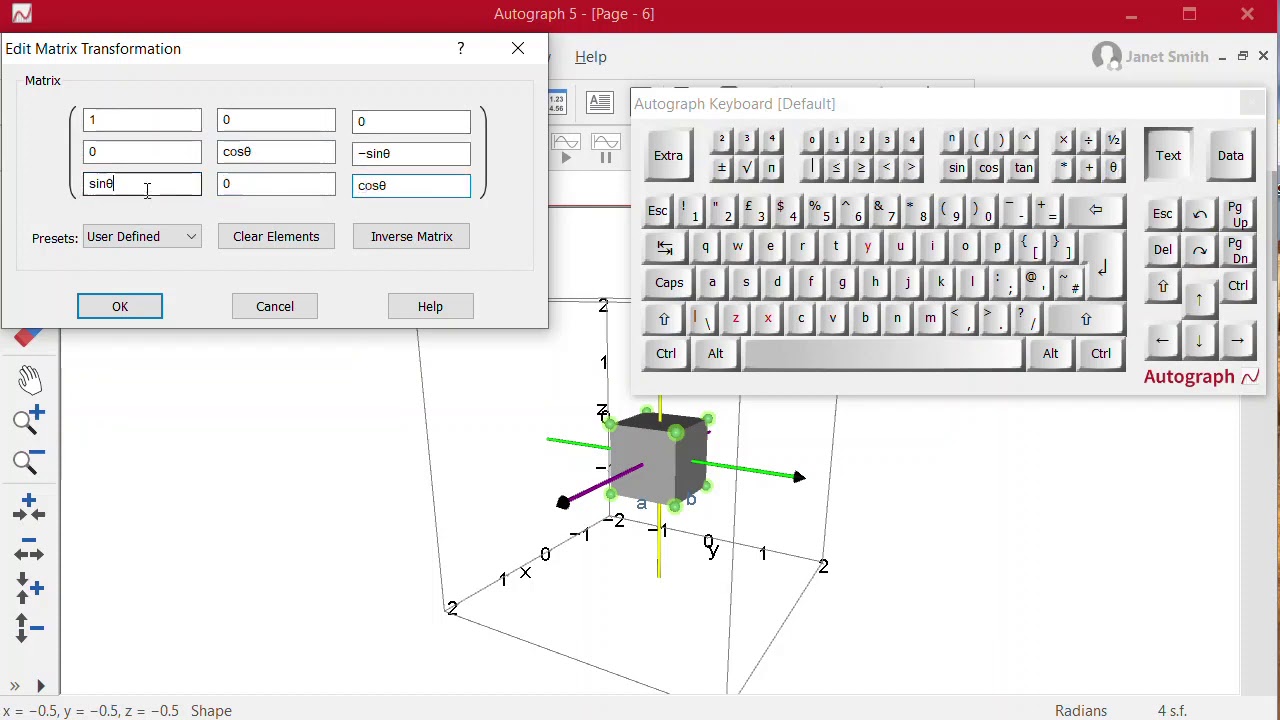1280x720 pixels.
Task: Click Clear Elements button
Action: click(x=276, y=237)
